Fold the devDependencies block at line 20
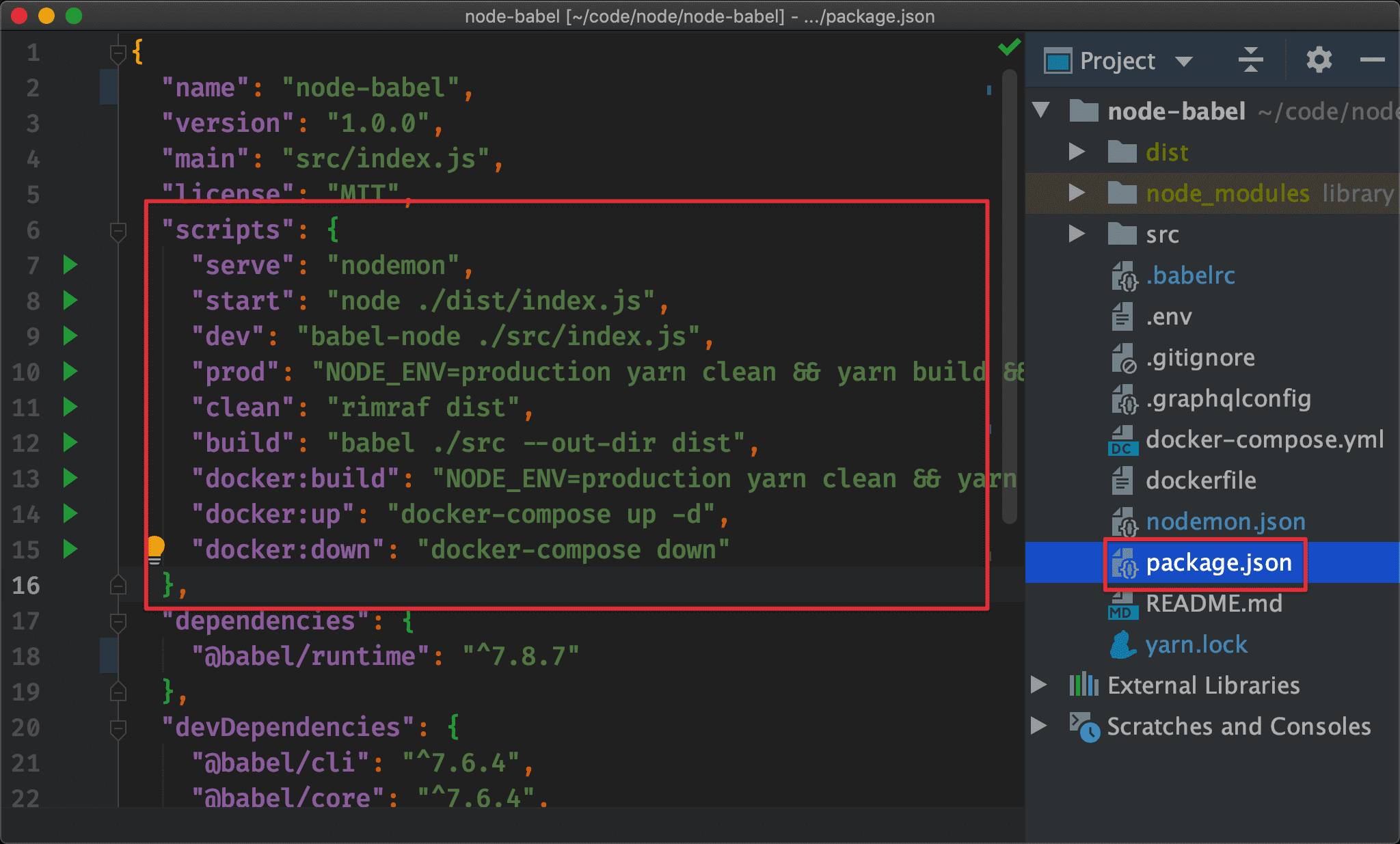This screenshot has width=1400, height=844. (x=118, y=729)
